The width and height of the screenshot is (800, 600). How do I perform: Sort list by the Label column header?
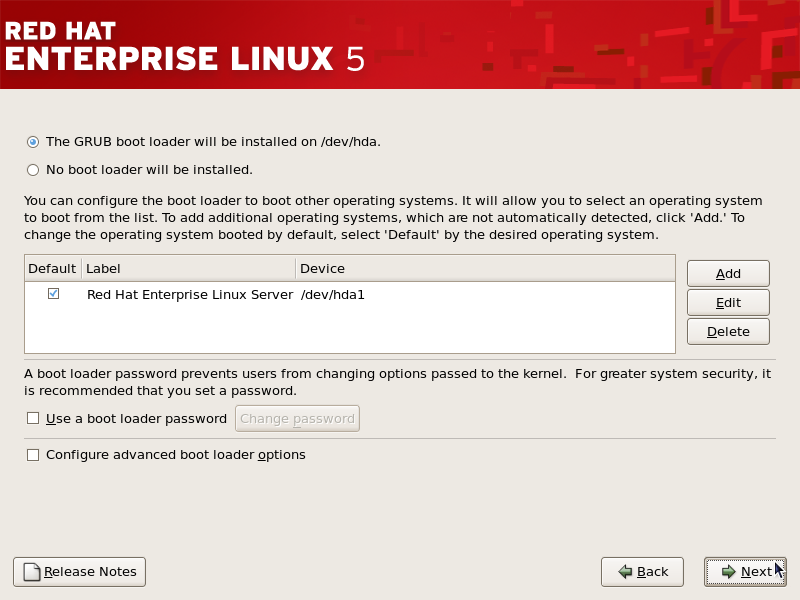point(188,268)
